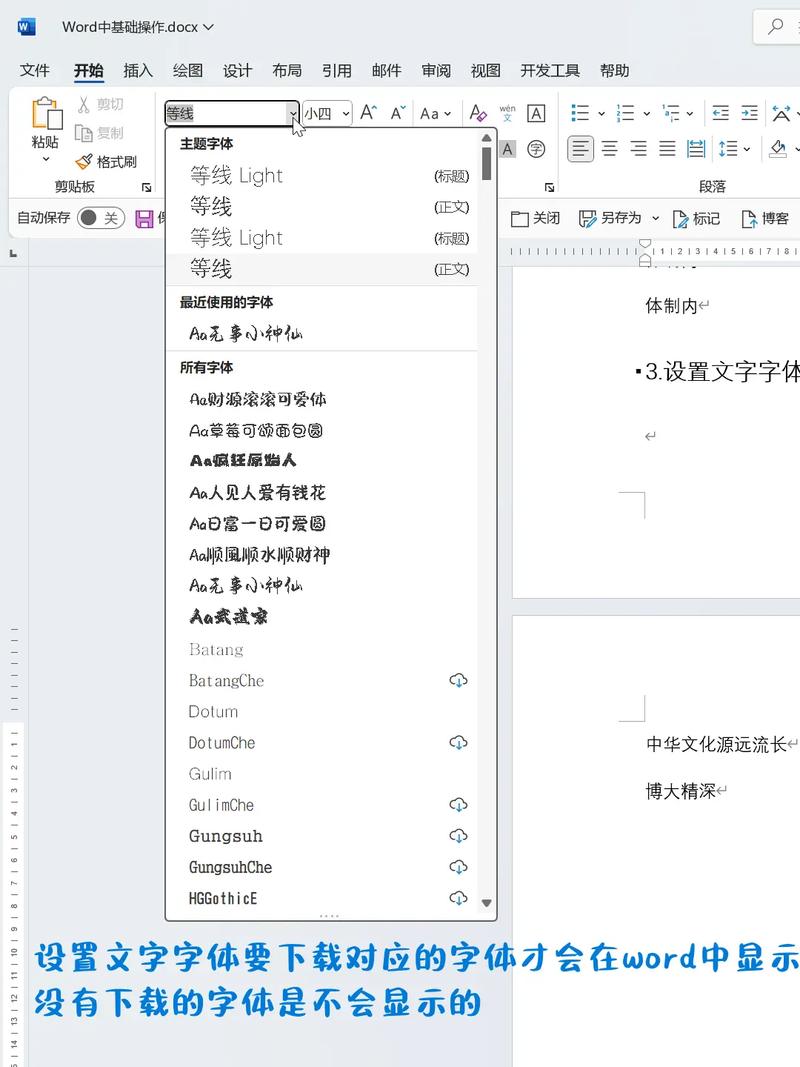Open the 审阅 ribbon tab
This screenshot has height=1067, width=800.
436,71
